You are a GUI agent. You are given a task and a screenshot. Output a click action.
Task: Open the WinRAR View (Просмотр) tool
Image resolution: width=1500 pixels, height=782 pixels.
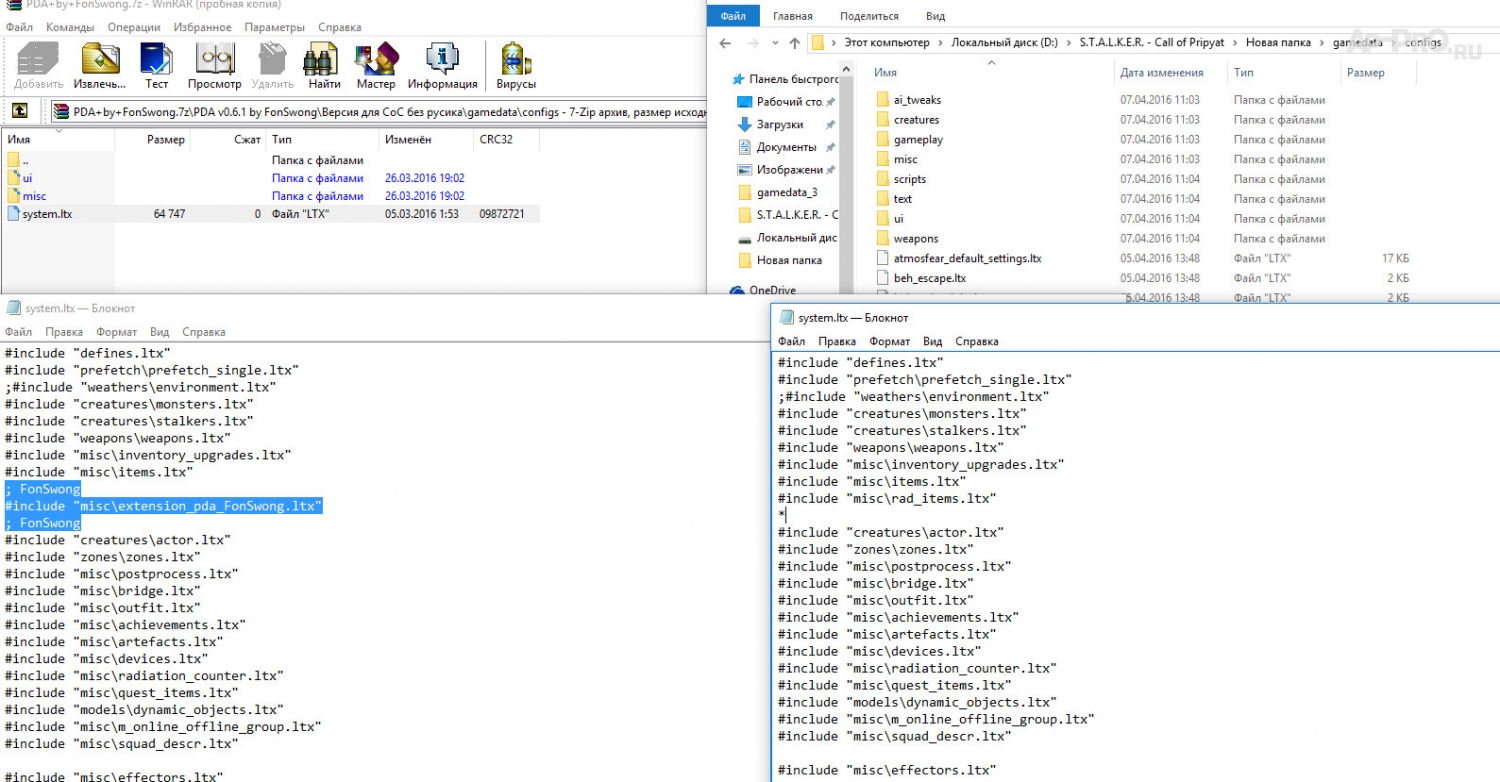tap(214, 66)
